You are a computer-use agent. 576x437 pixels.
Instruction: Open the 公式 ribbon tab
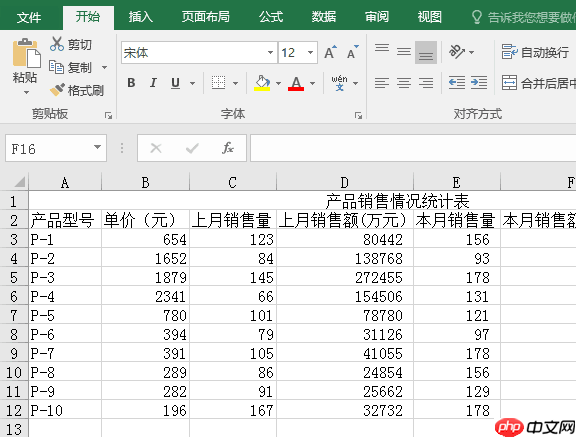[x=271, y=17]
